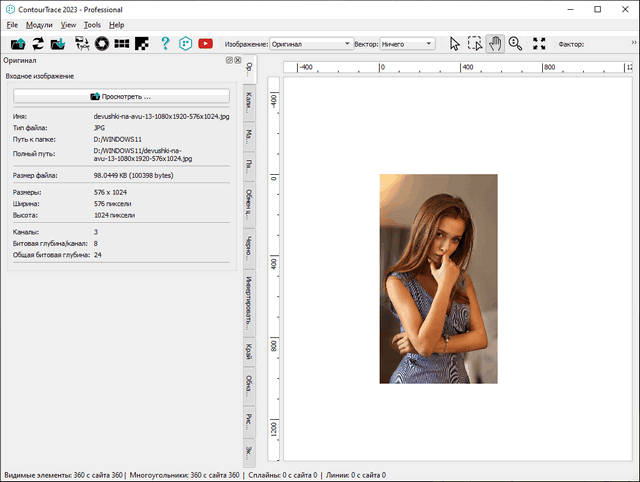The width and height of the screenshot is (640, 482).
Task: Click the D:/WINDOWS11 folder path value
Action: pyautogui.click(x=118, y=139)
